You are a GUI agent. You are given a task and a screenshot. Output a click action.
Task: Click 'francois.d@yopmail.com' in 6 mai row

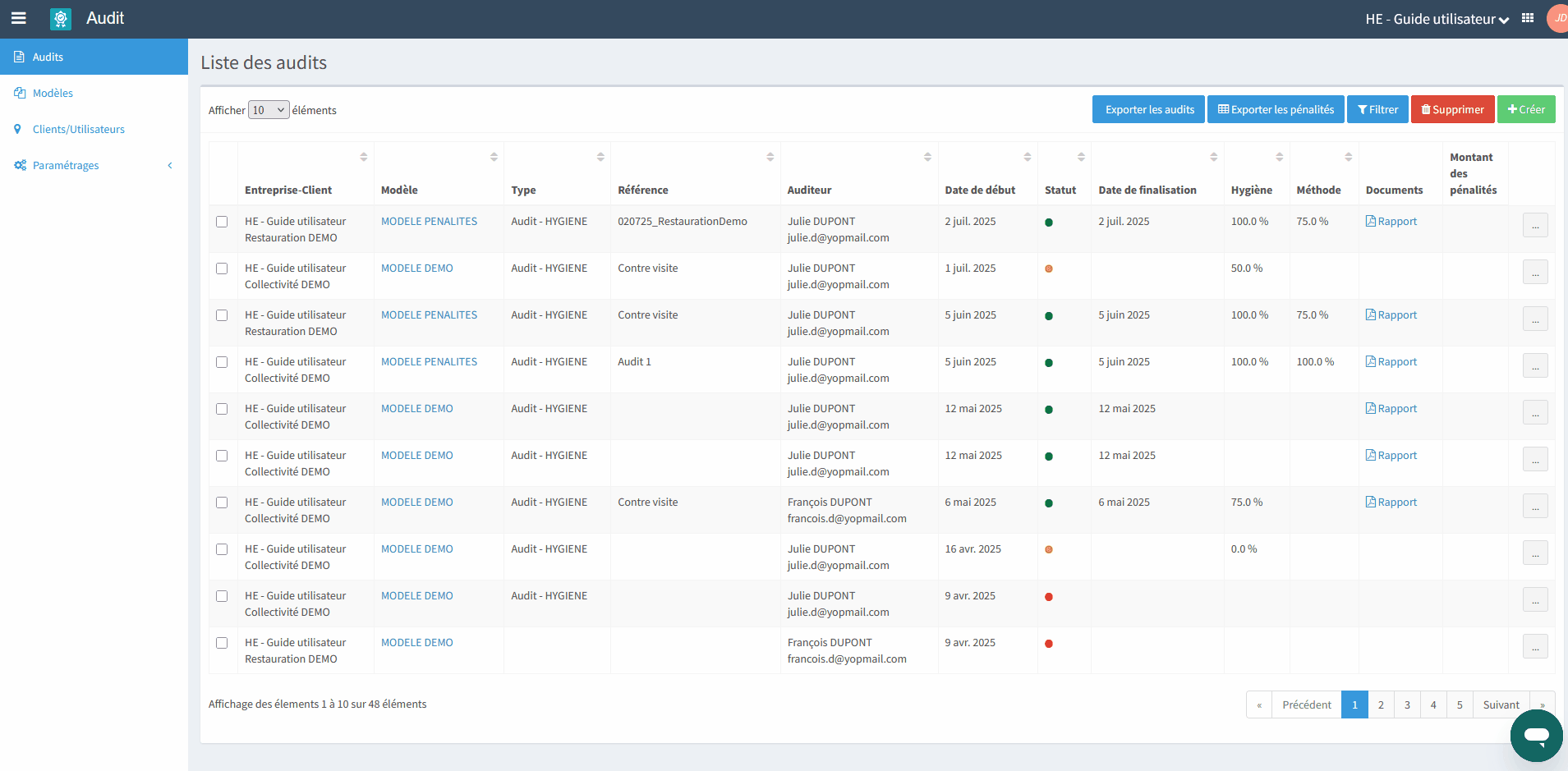click(847, 519)
